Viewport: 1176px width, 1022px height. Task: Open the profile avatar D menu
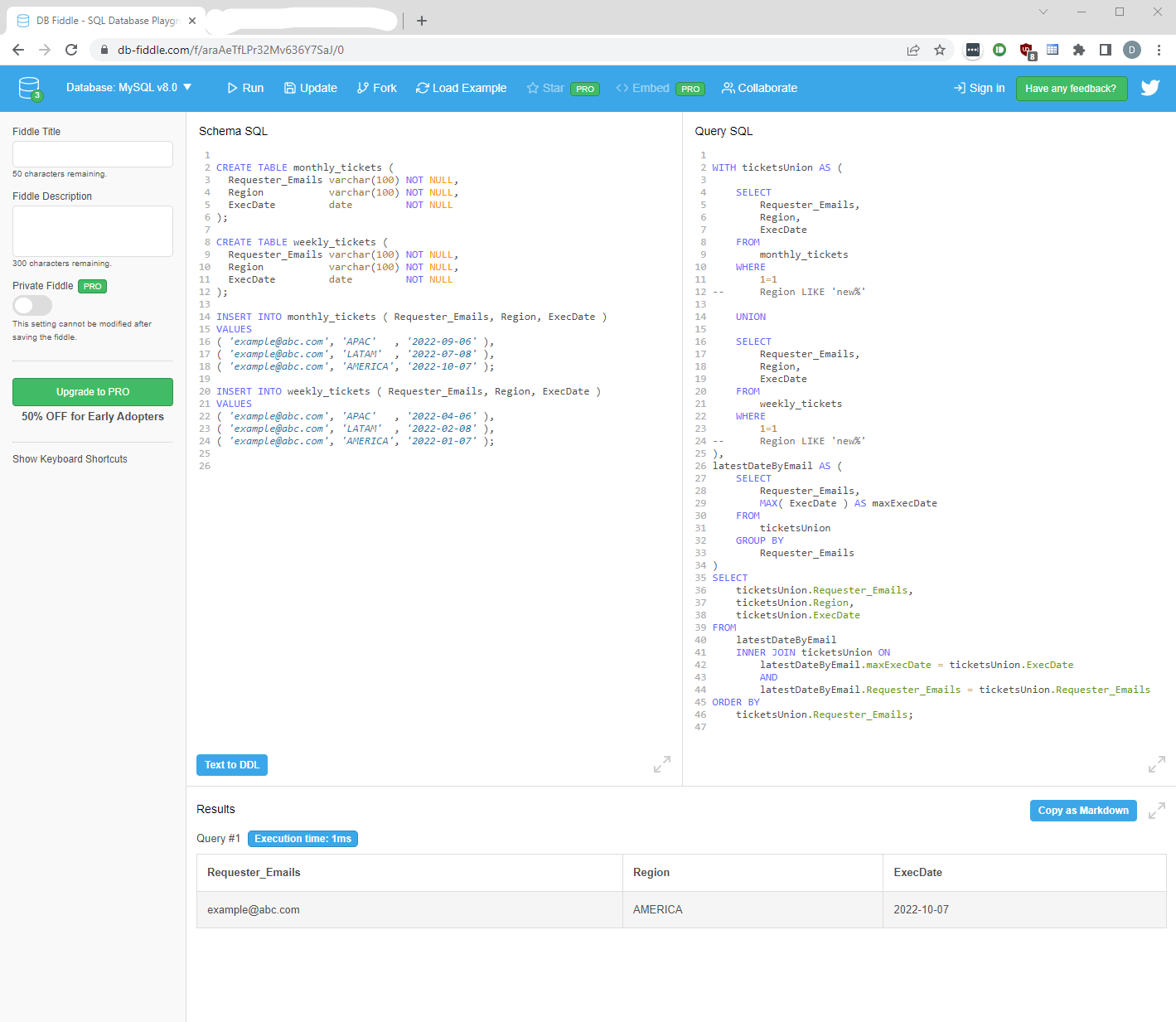pos(1132,50)
